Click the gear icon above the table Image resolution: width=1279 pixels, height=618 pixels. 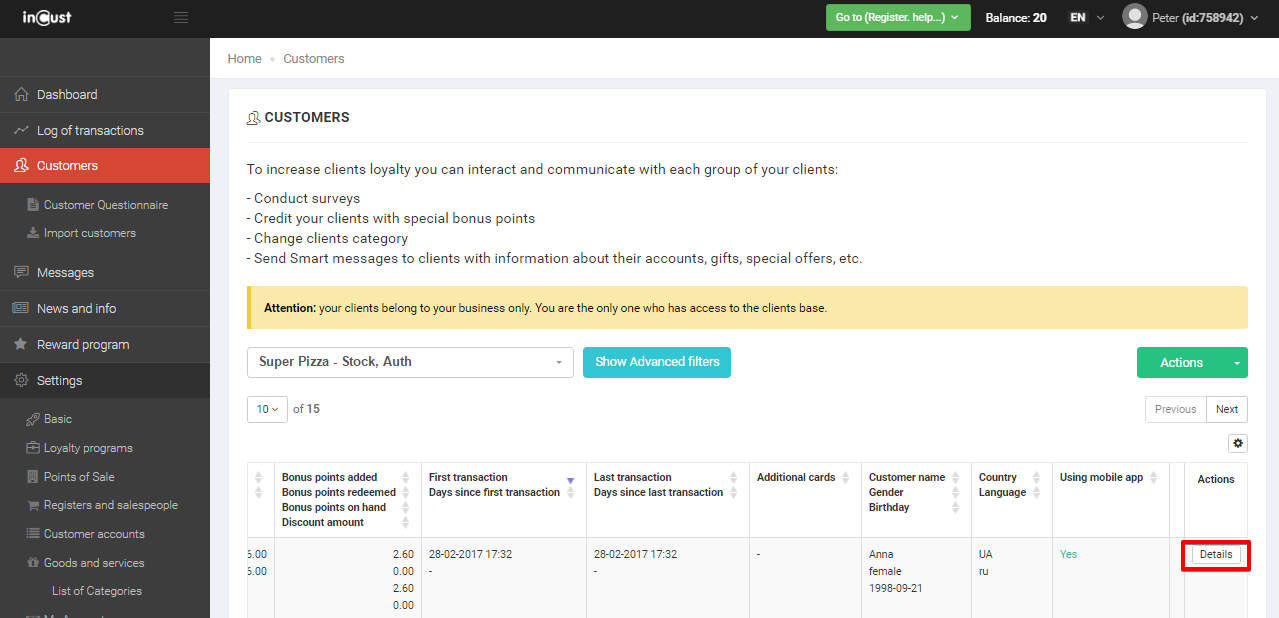click(x=1238, y=443)
